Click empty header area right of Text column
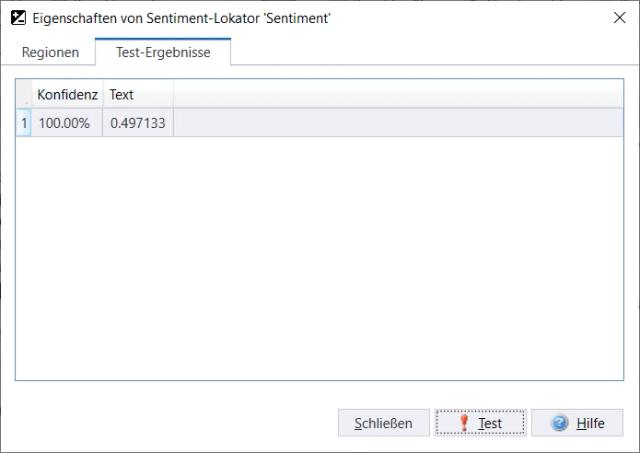This screenshot has height=453, width=640. [x=398, y=95]
